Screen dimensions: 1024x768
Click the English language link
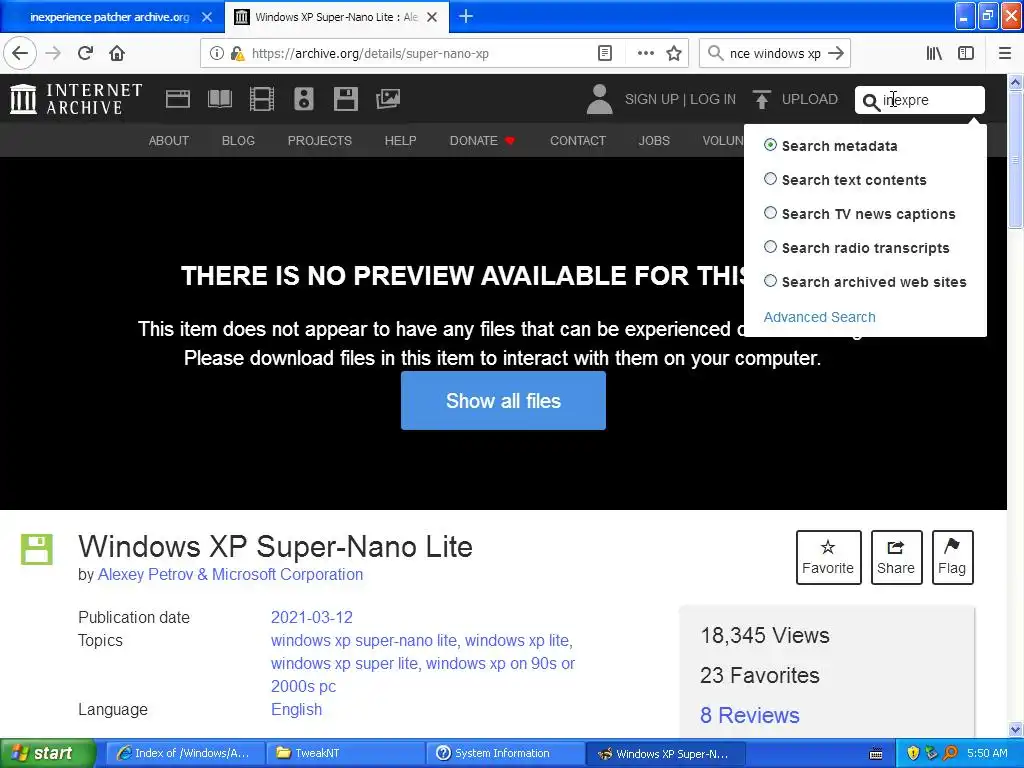(296, 709)
